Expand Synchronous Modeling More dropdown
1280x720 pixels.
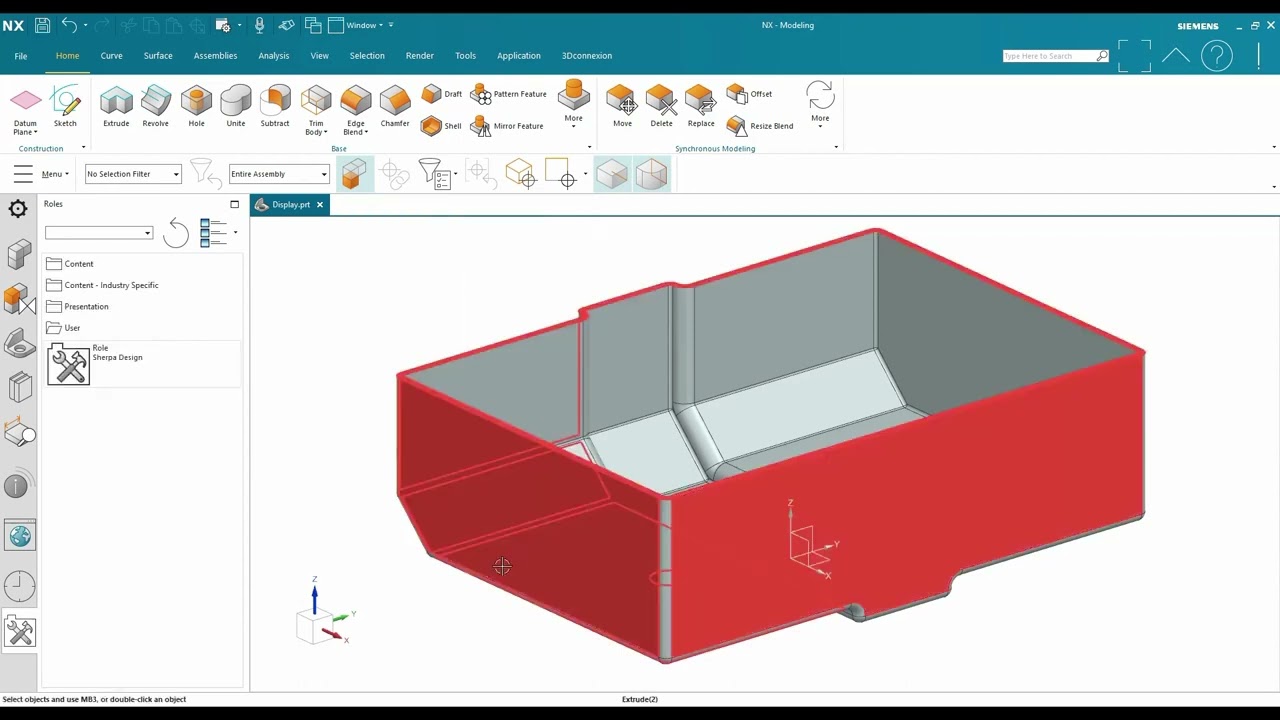[820, 104]
